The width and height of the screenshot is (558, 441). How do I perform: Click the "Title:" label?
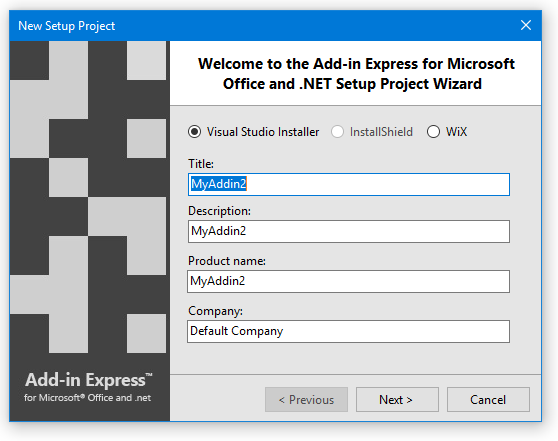[201, 164]
